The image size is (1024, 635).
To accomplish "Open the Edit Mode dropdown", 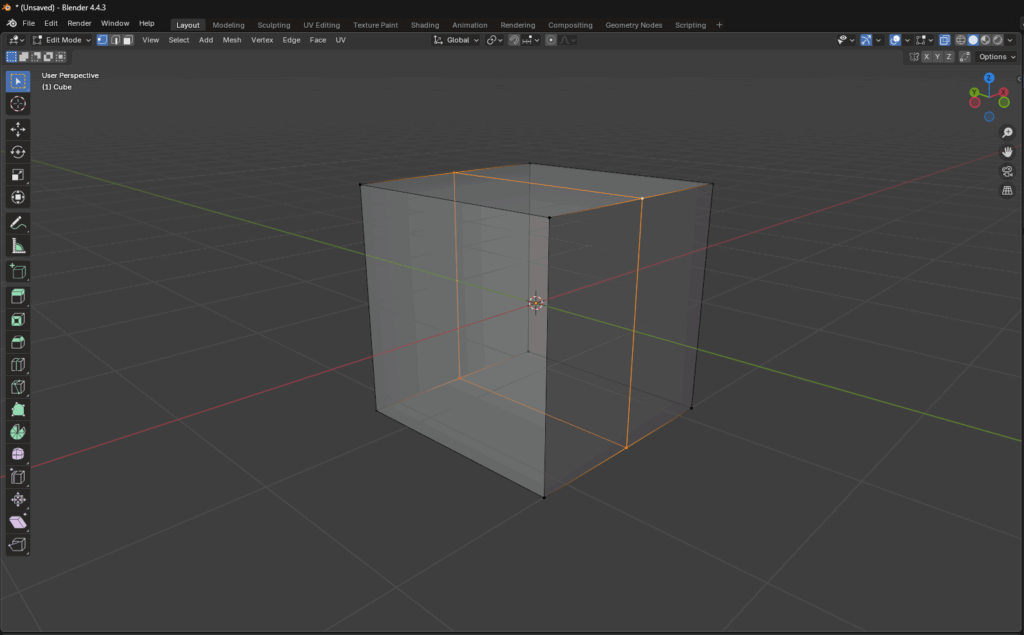I will tap(62, 40).
